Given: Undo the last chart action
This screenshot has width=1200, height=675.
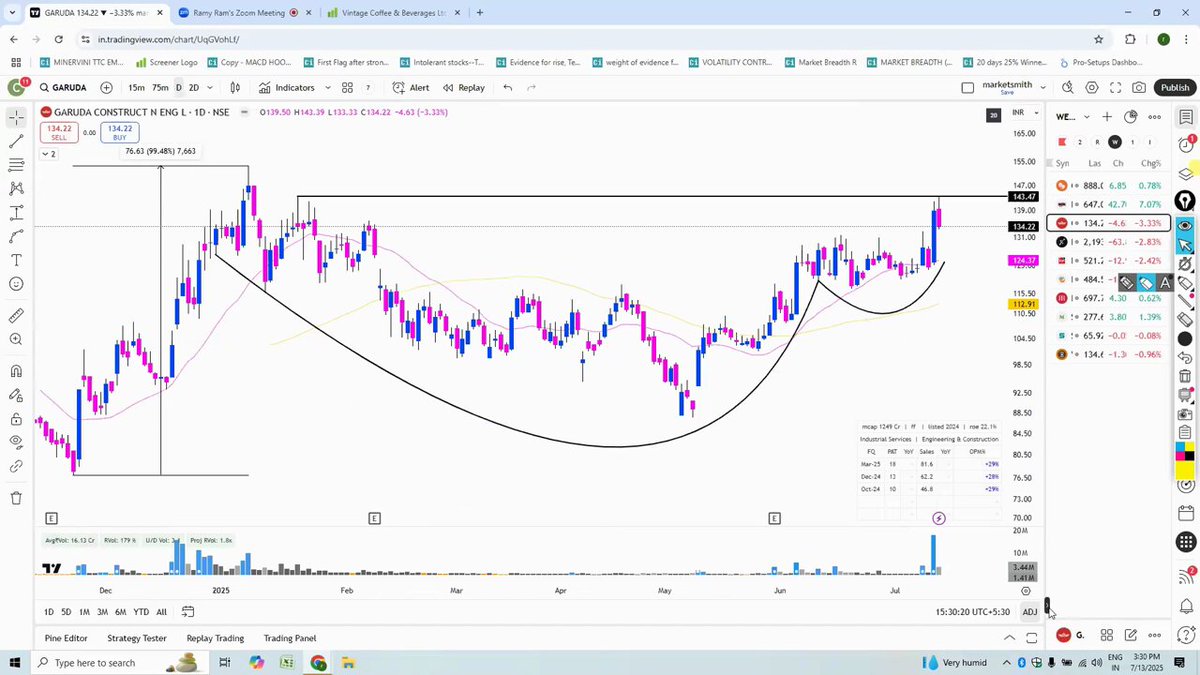Looking at the screenshot, I should (x=508, y=87).
